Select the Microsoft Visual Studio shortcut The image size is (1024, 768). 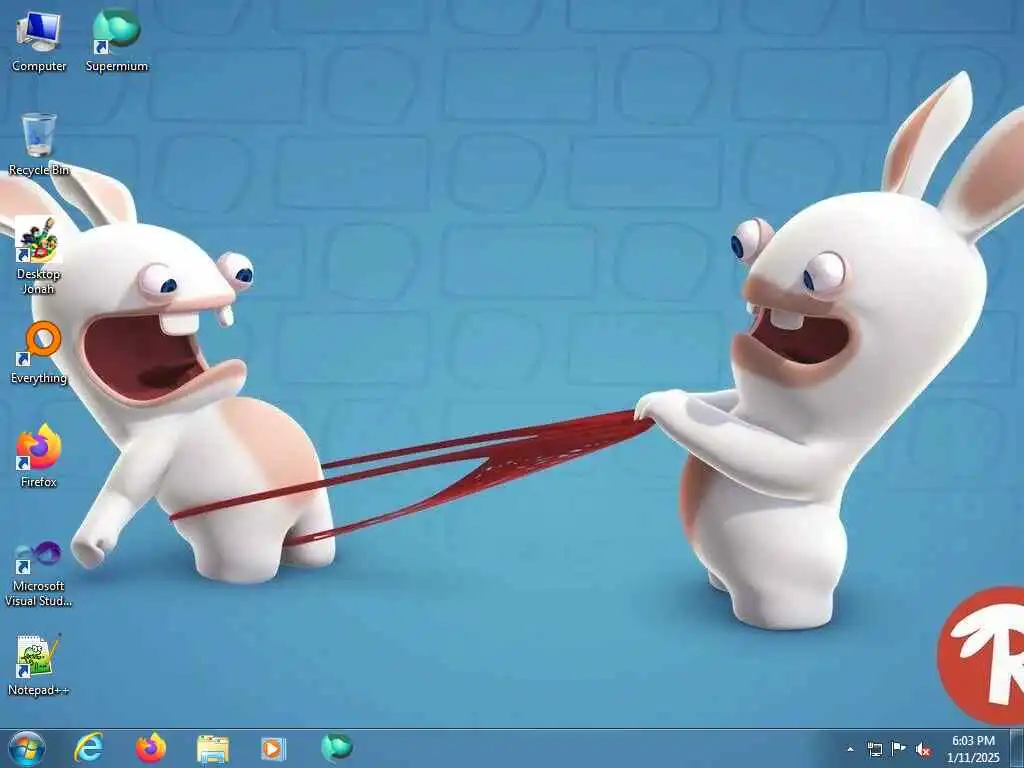pyautogui.click(x=39, y=573)
